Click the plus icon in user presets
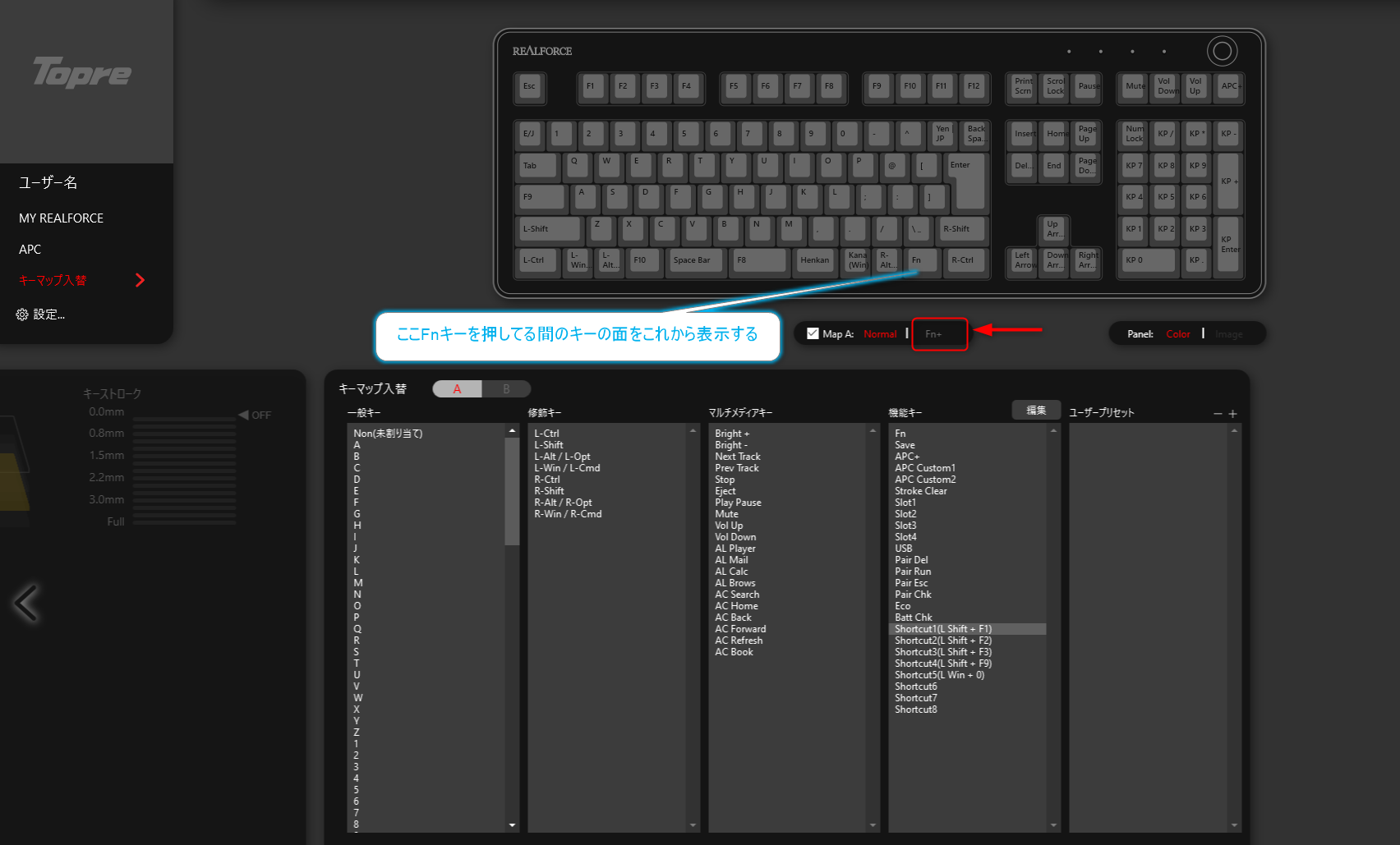Viewport: 1400px width, 845px height. 1232,414
